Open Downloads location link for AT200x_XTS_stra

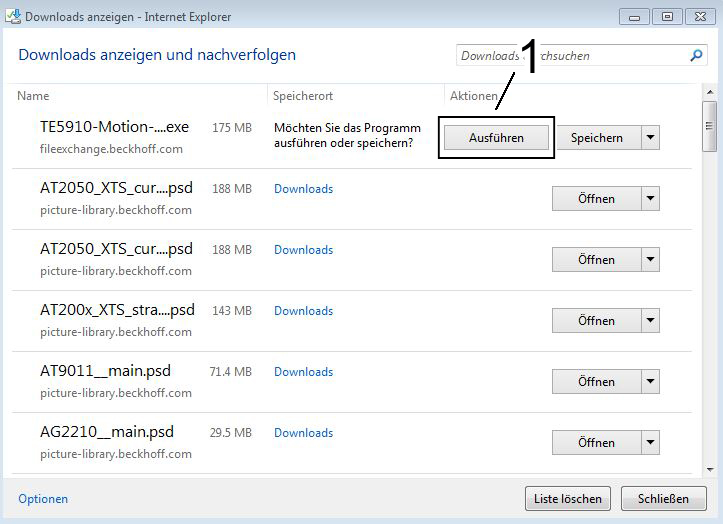click(303, 310)
